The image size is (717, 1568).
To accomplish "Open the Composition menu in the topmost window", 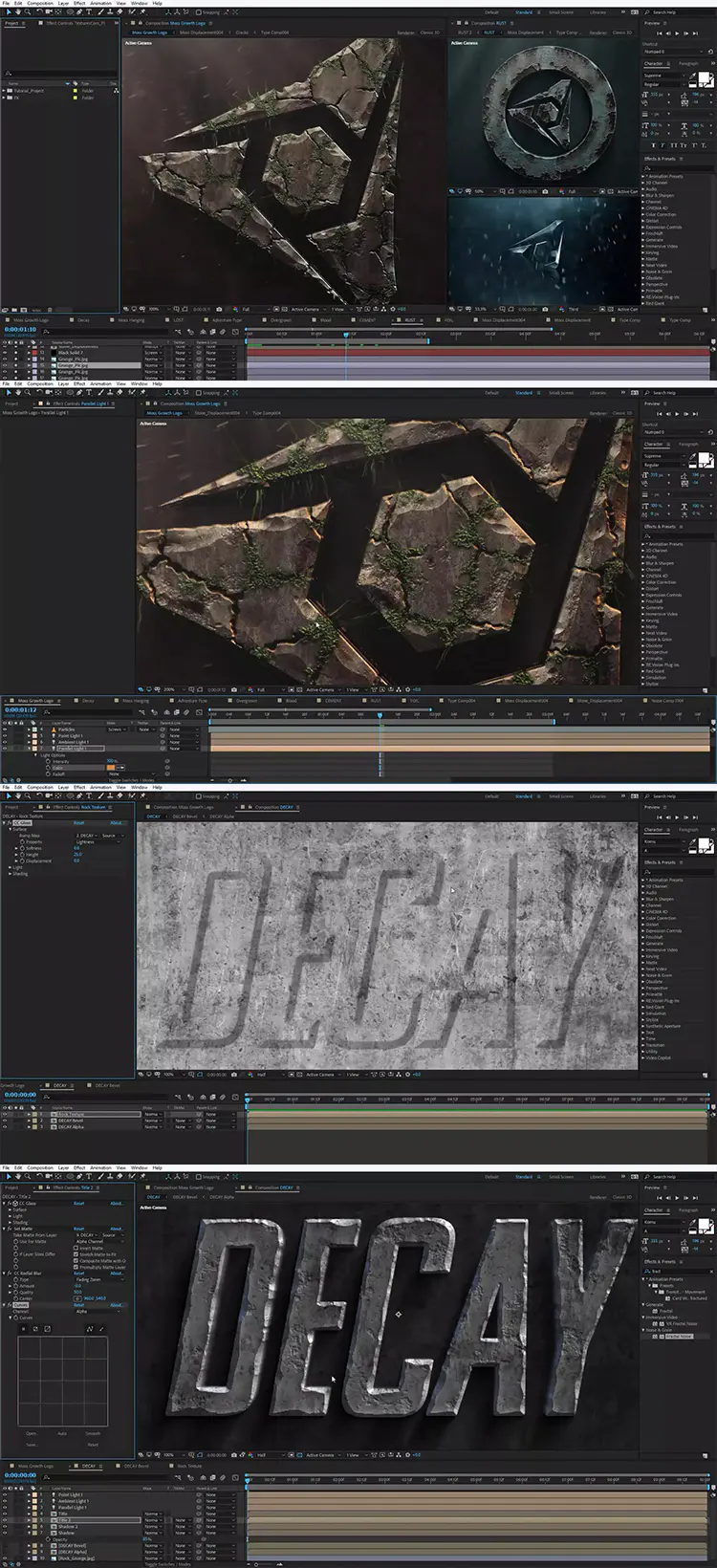I will point(40,3).
